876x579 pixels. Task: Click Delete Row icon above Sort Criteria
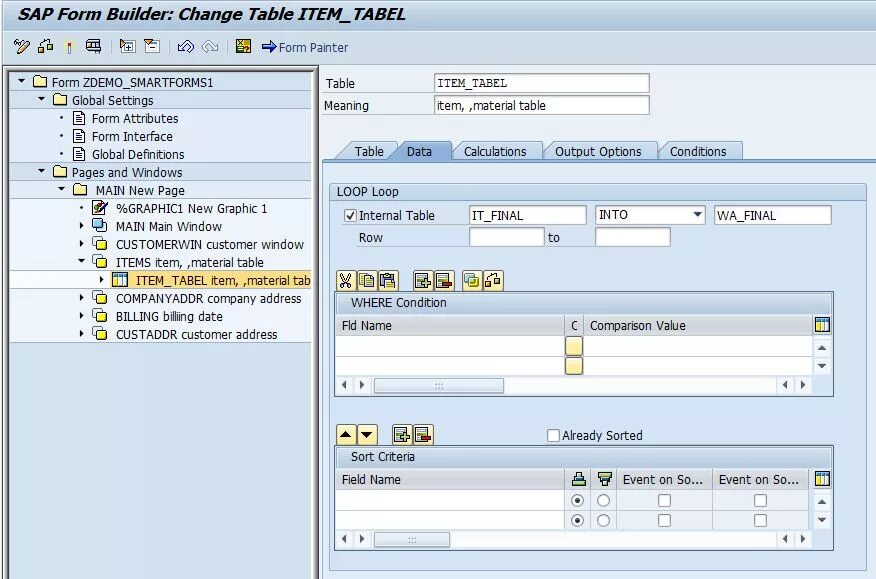(423, 434)
